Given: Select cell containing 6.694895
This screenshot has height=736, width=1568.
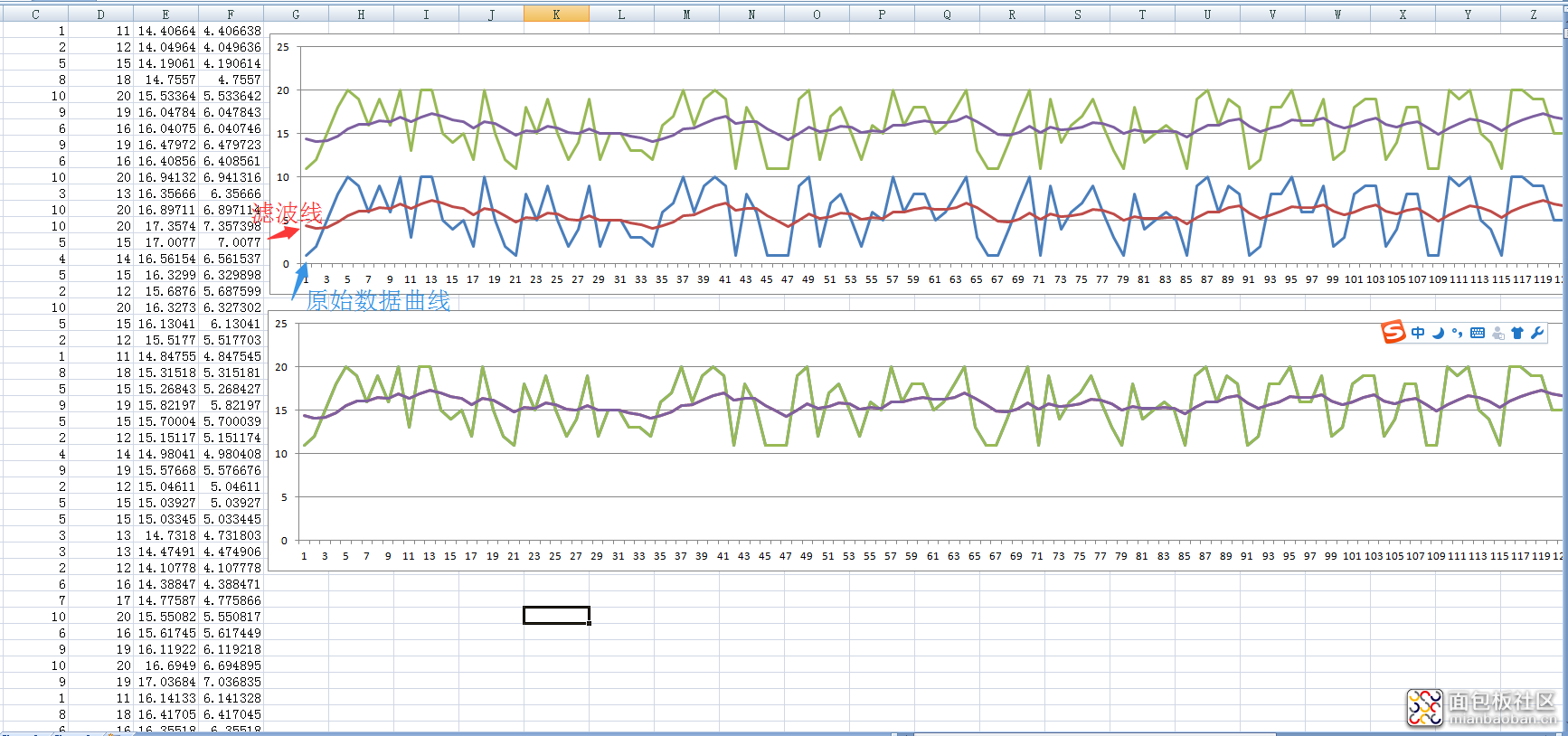Looking at the screenshot, I should pyautogui.click(x=231, y=665).
